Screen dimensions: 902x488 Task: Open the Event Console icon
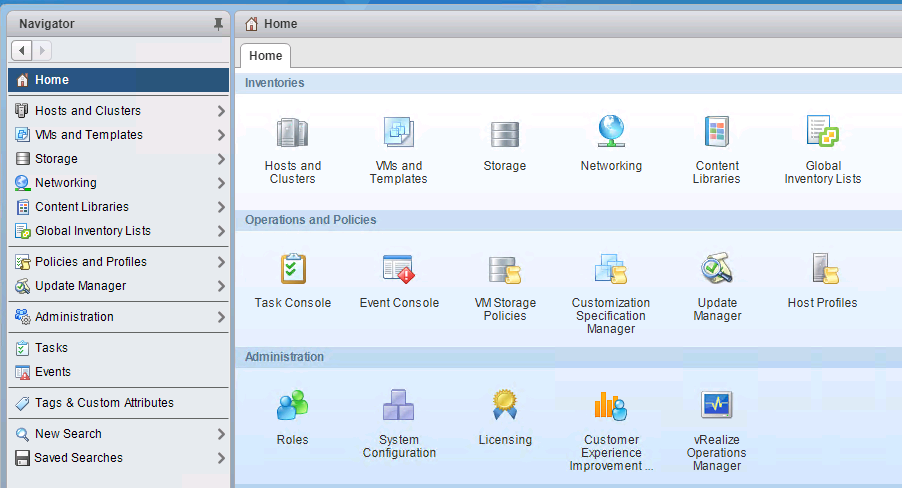click(x=398, y=270)
